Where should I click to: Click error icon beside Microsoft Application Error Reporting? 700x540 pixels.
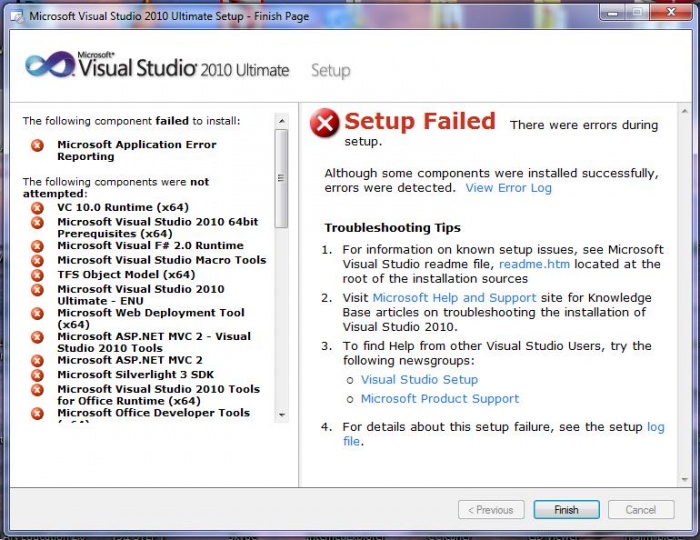coord(38,145)
